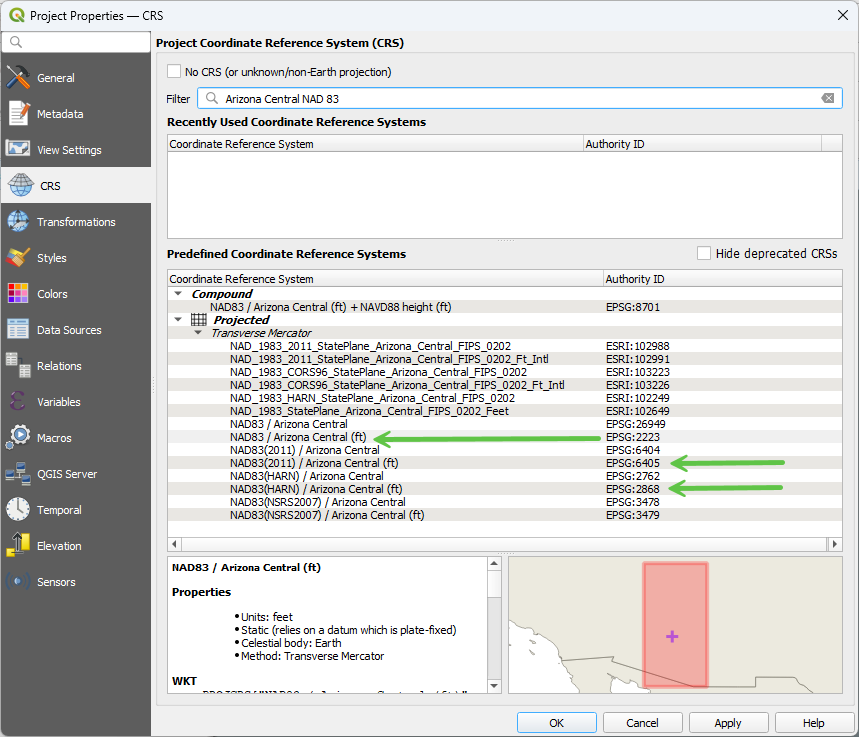Open the Macros gear icon

coord(18,438)
